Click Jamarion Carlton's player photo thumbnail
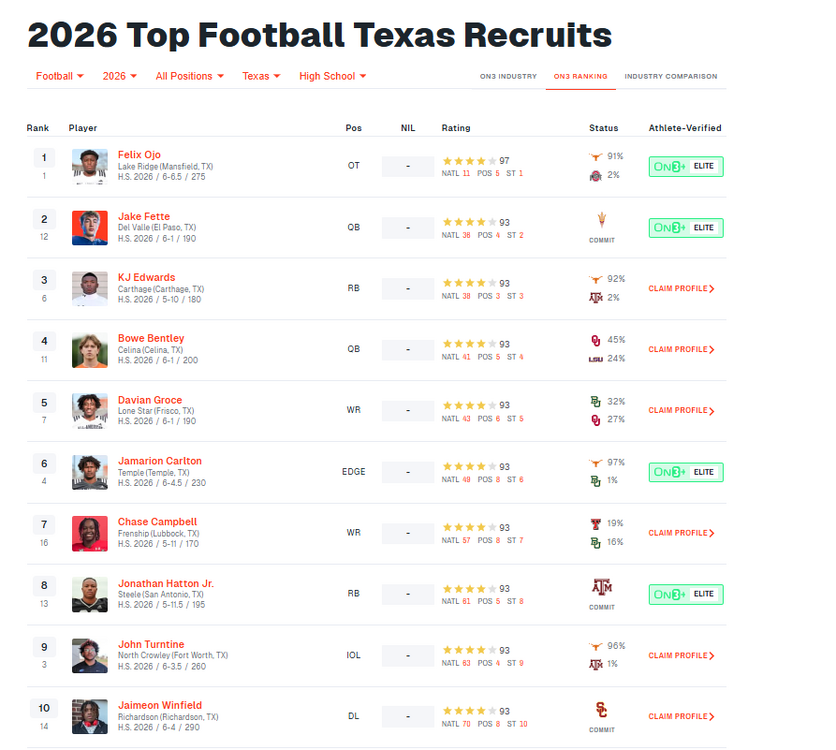Screen dimensions: 836x750 (x=90, y=473)
